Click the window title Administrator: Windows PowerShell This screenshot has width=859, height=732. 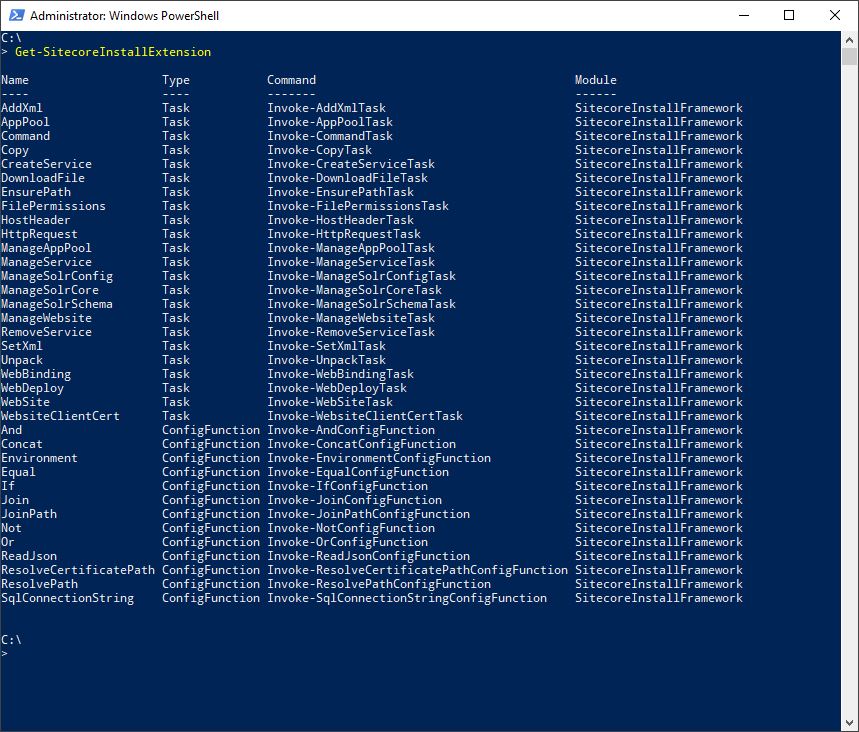click(124, 15)
